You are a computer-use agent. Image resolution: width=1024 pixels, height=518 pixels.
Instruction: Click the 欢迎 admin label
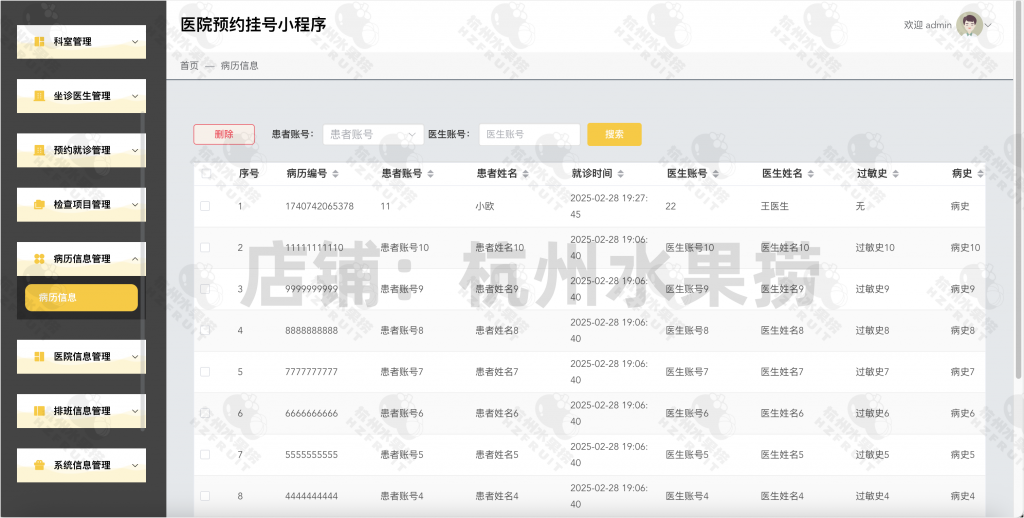pyautogui.click(x=927, y=25)
